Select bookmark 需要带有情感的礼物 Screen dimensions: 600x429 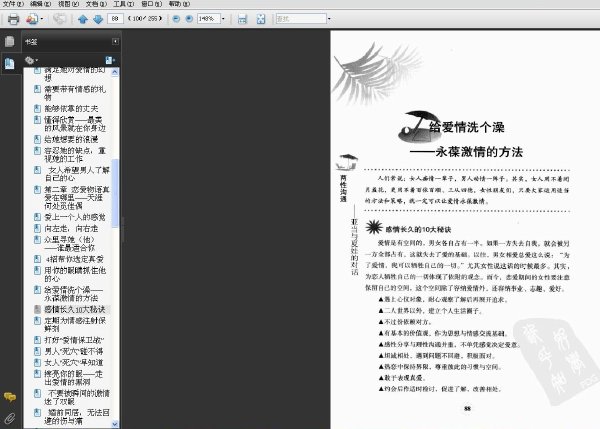point(75,93)
